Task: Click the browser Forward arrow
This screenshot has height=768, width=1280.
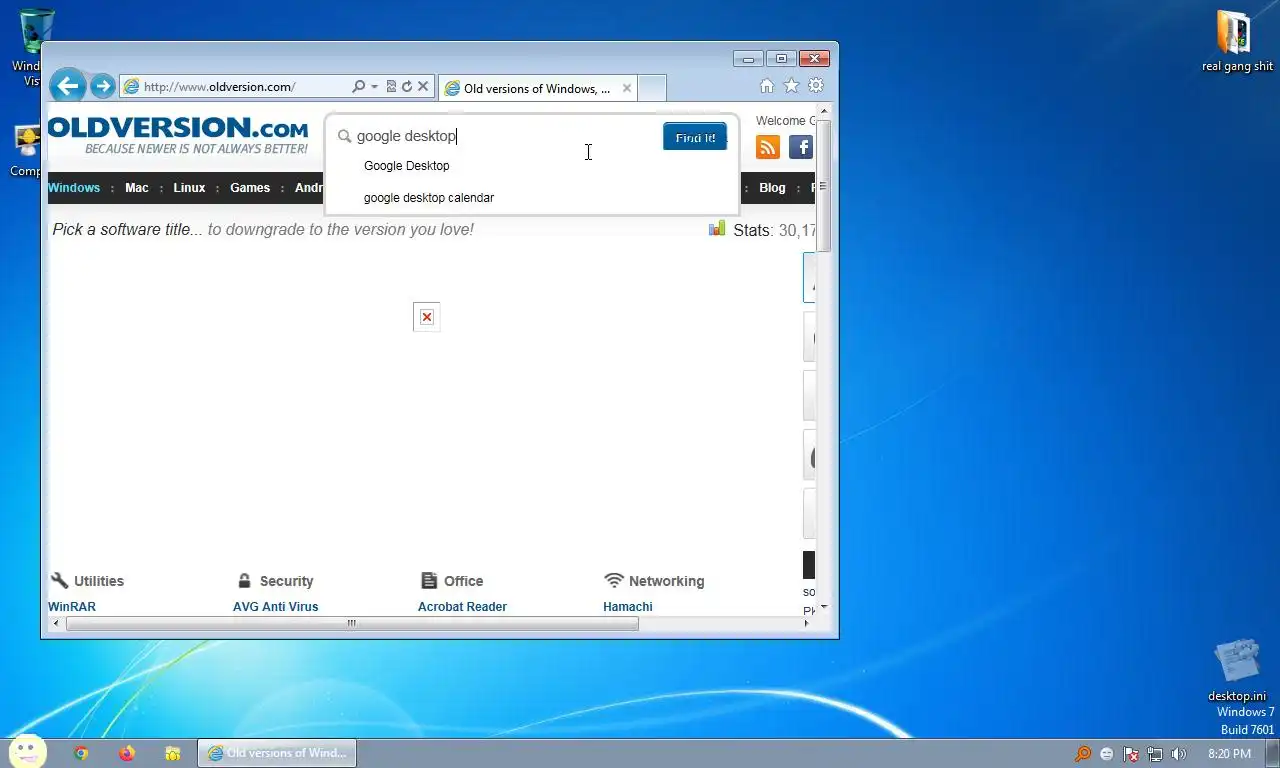Action: point(102,86)
